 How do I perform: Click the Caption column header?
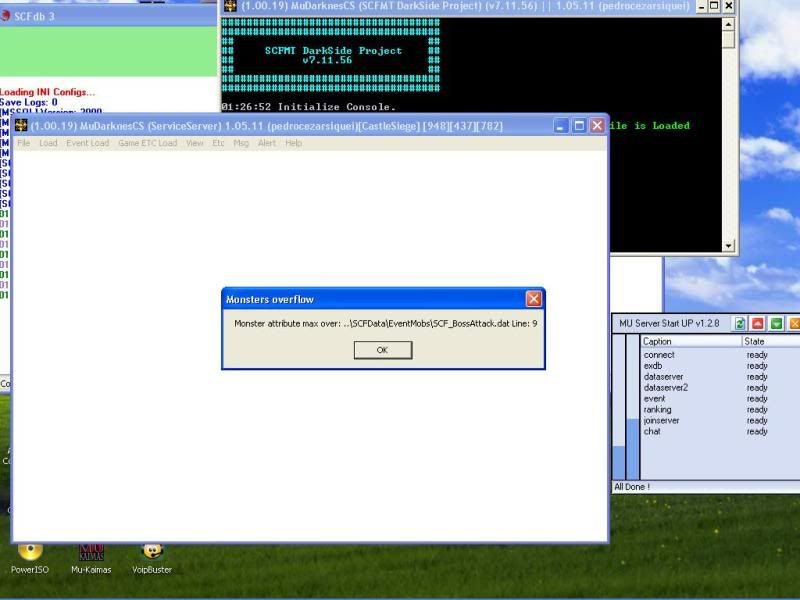(x=690, y=342)
